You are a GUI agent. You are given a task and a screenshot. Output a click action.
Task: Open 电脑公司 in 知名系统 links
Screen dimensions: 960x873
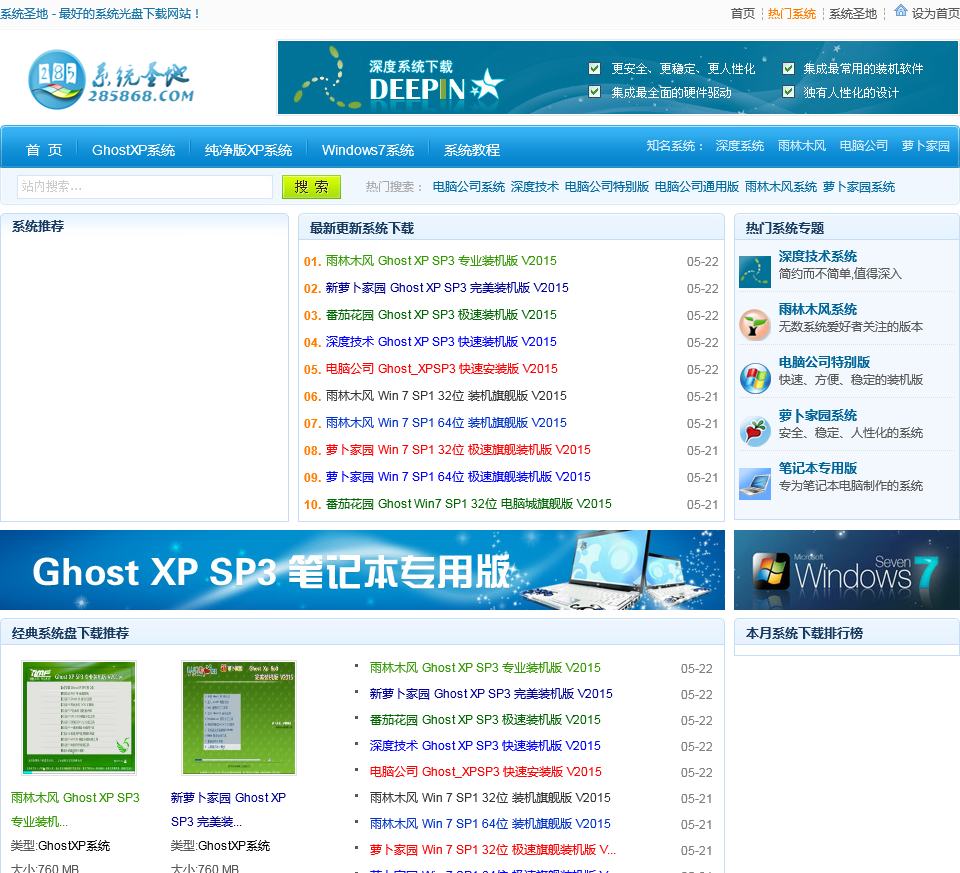coord(863,146)
